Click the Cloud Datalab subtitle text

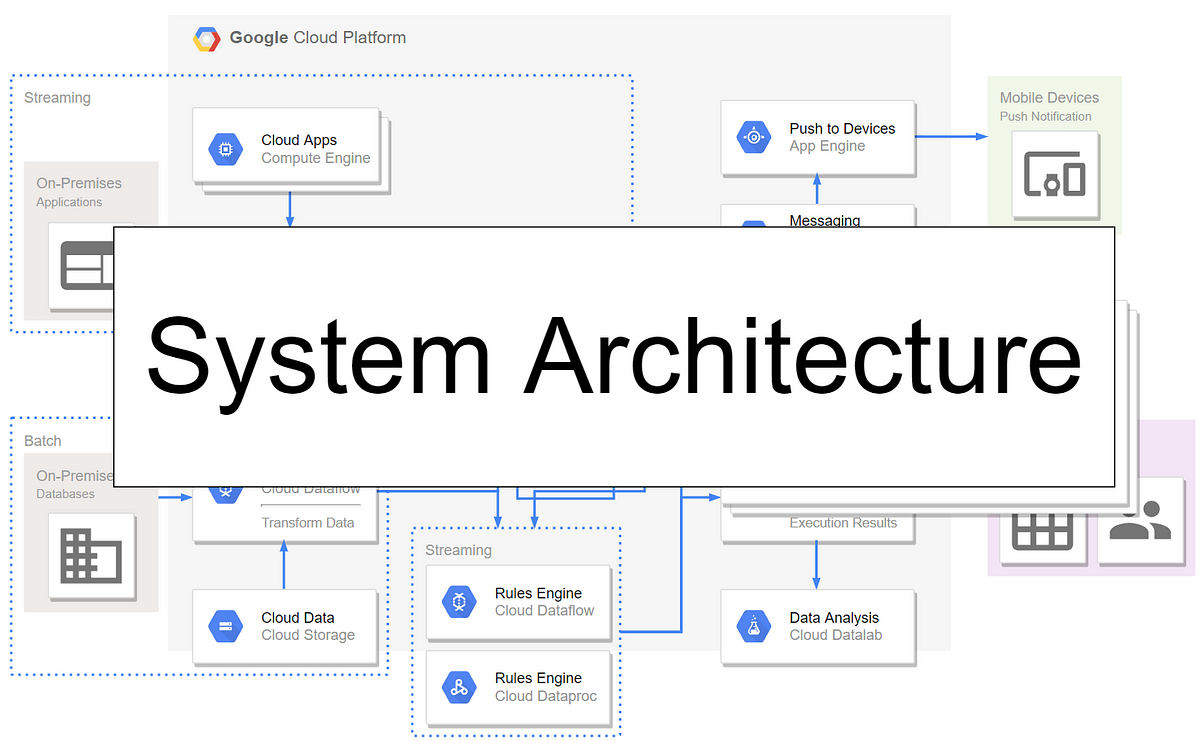pos(836,634)
